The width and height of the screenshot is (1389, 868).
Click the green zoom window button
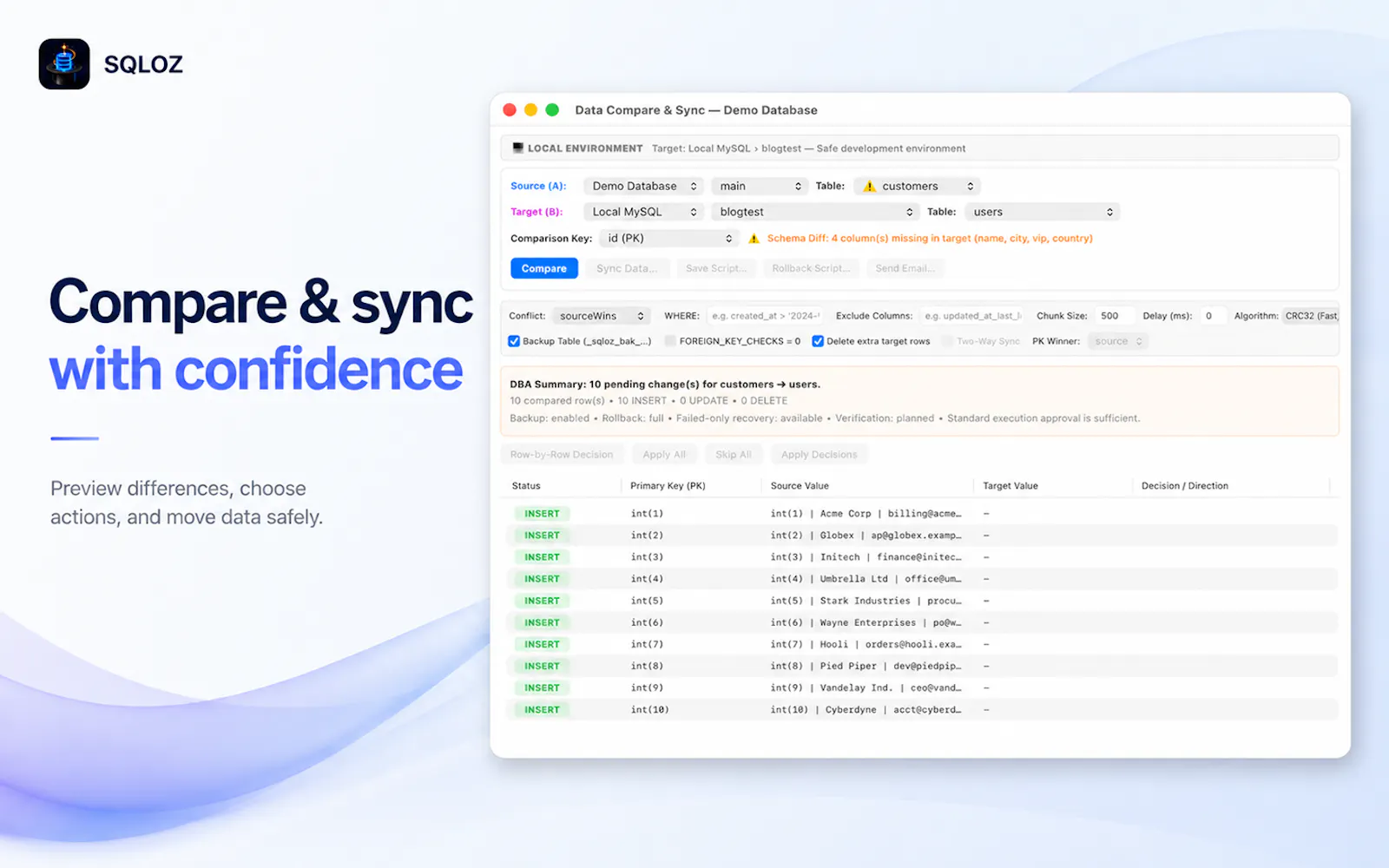point(552,110)
